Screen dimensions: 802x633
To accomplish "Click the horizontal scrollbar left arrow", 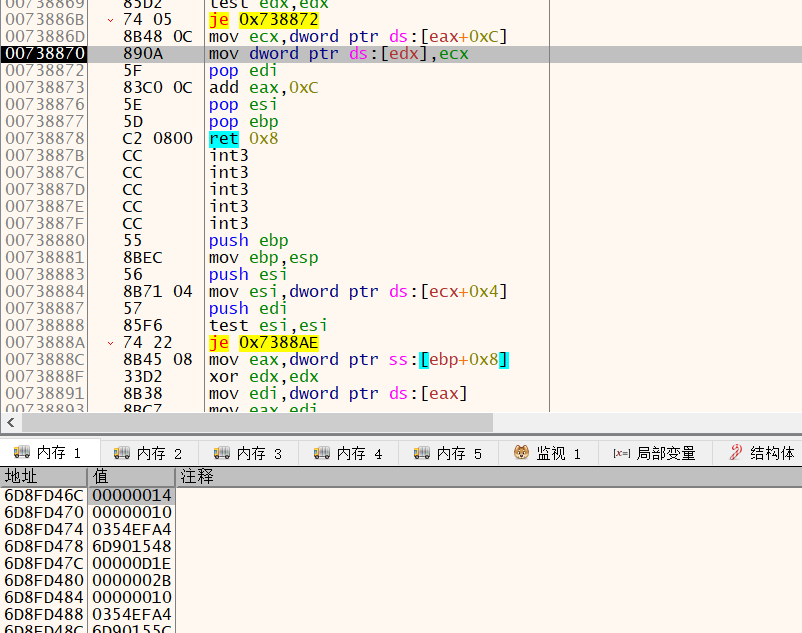I will [11, 422].
